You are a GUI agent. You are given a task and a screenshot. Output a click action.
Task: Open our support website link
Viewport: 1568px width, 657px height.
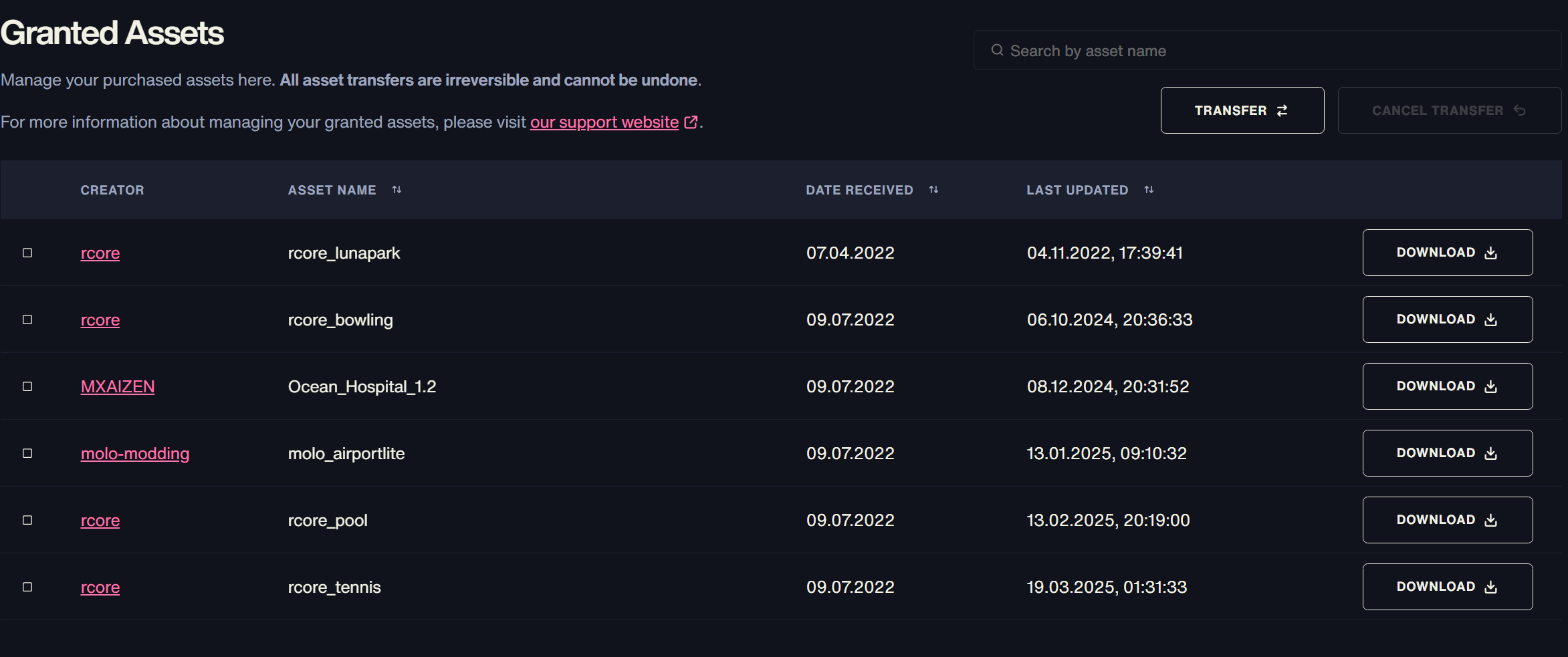[x=604, y=122]
